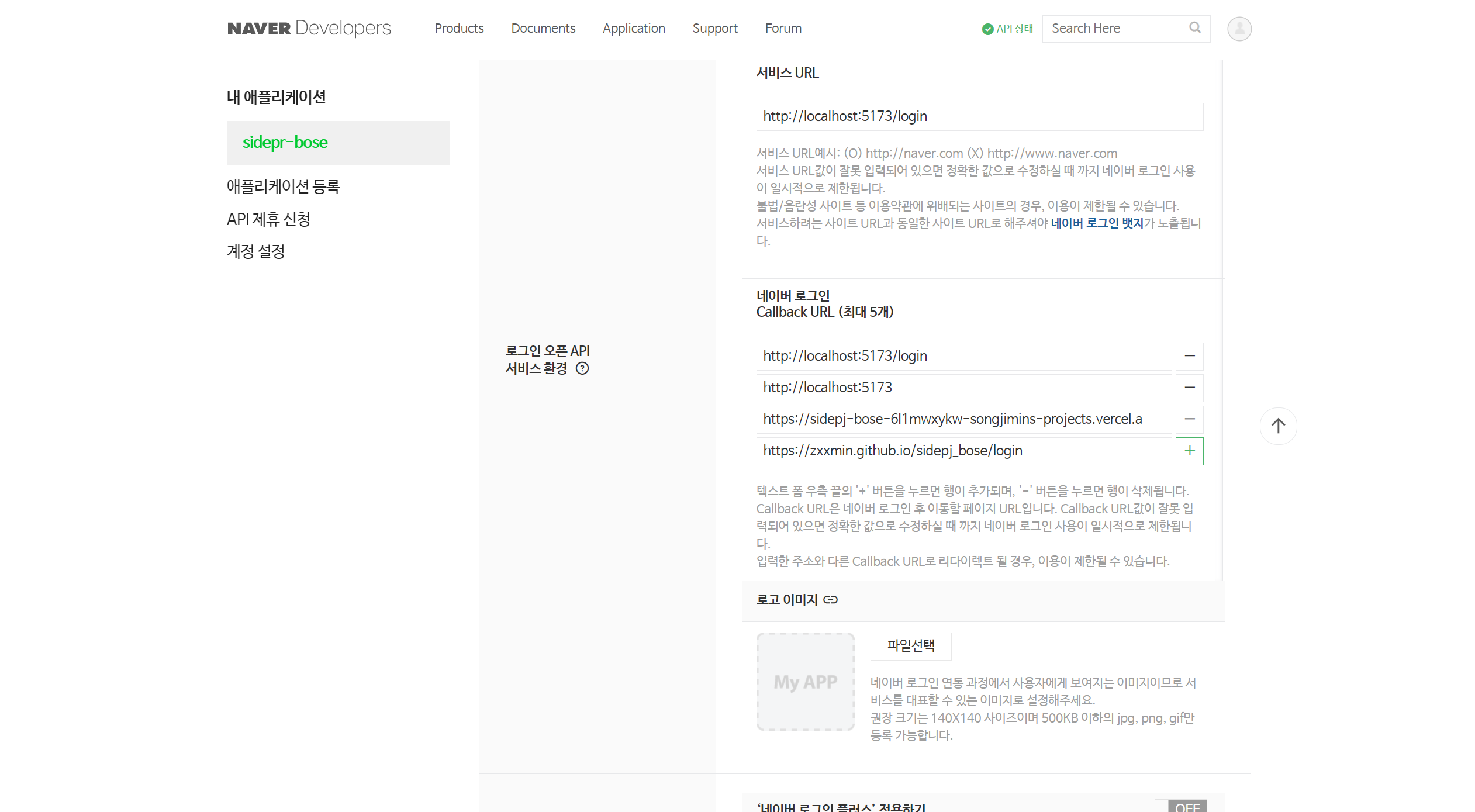1475x812 pixels.
Task: Click the My APP logo thumbnail
Action: pos(805,682)
